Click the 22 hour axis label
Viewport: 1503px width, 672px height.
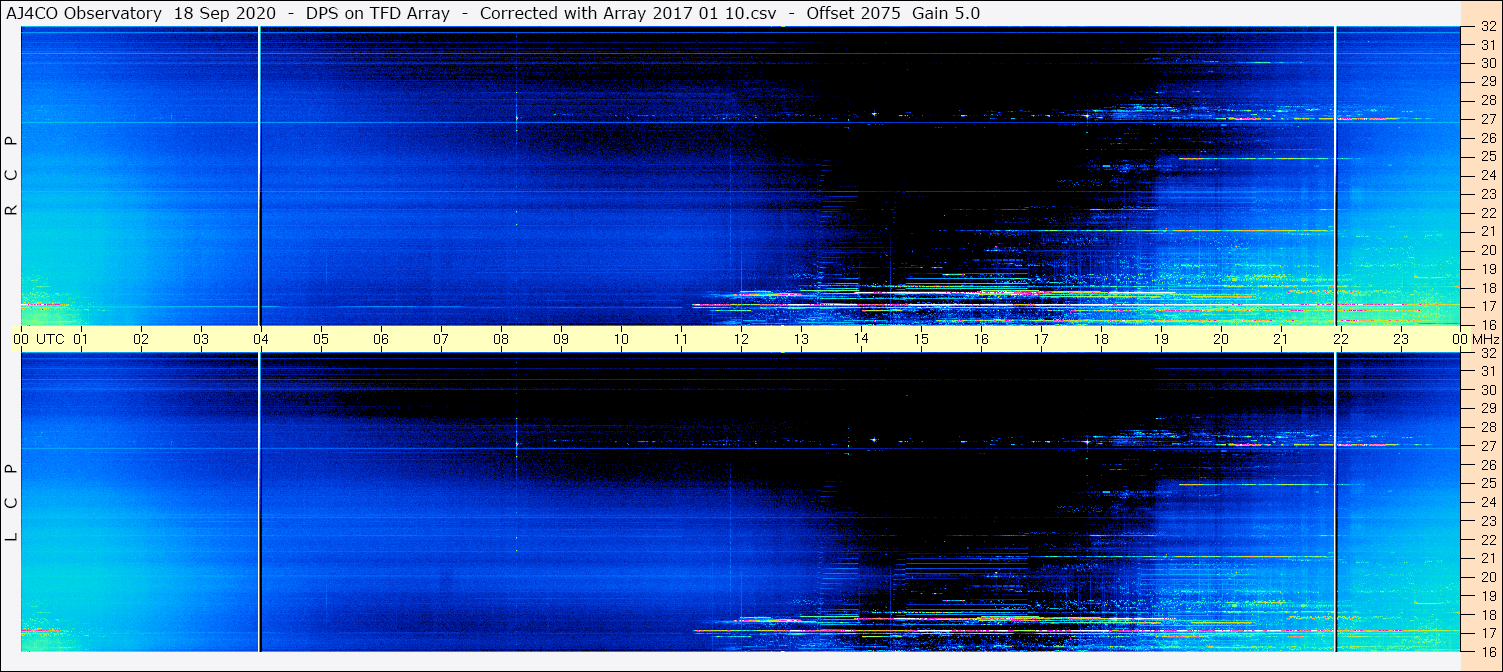click(1341, 339)
